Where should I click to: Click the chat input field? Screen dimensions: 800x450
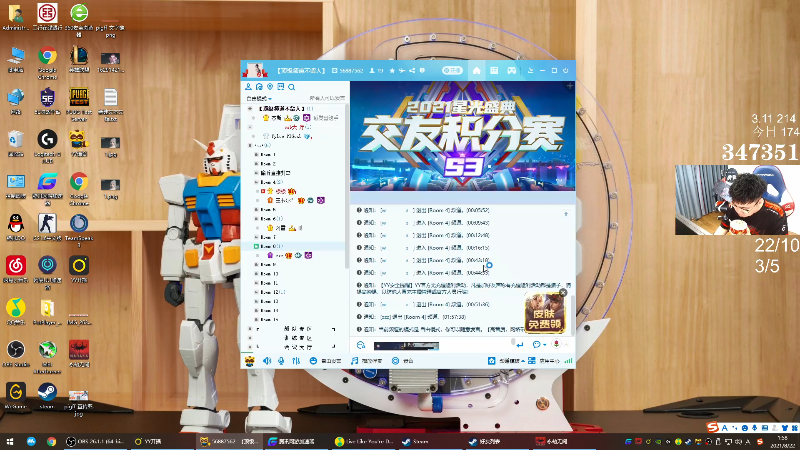point(439,345)
